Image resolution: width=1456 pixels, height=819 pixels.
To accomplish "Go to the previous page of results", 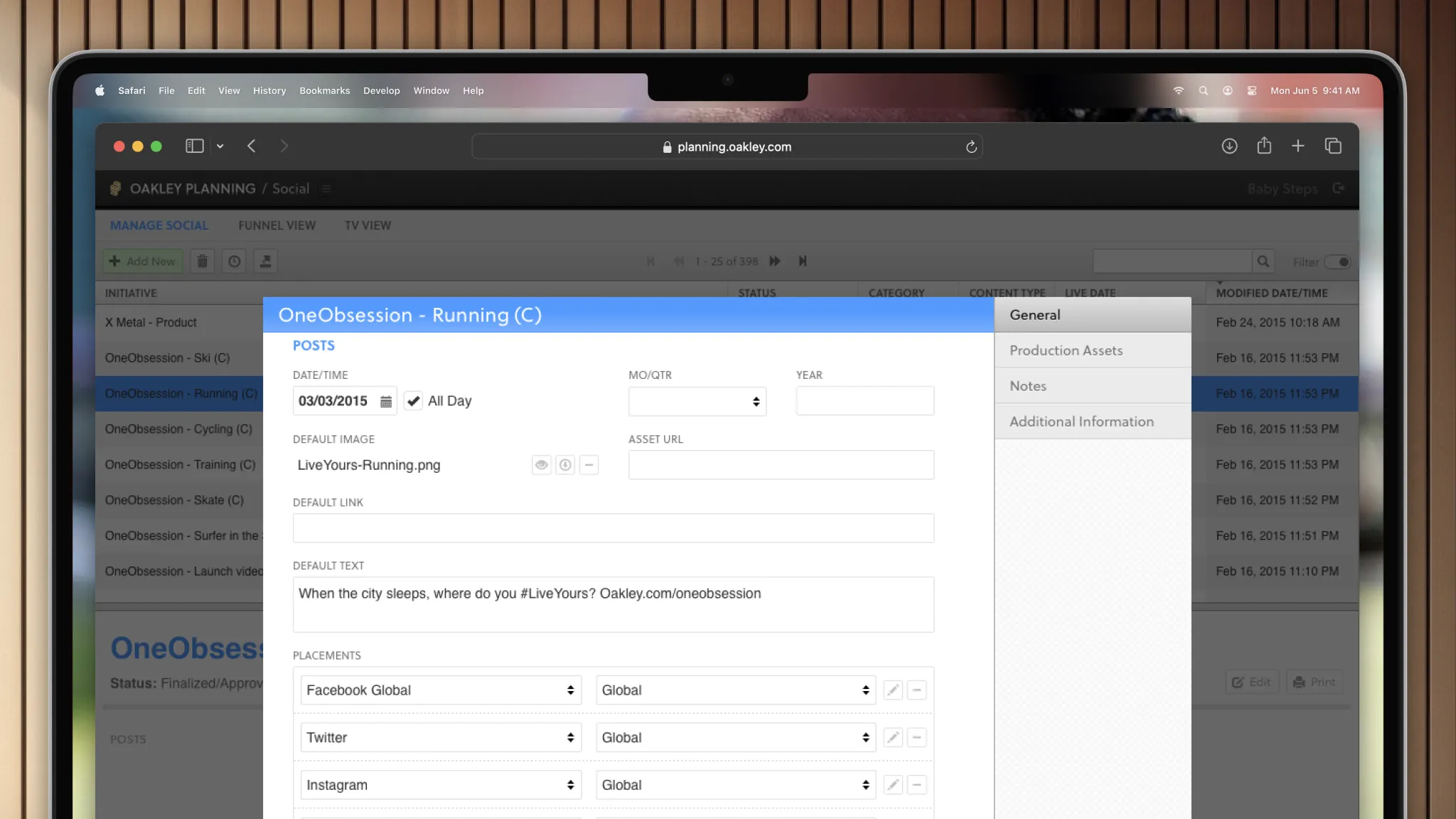I will pos(679,262).
